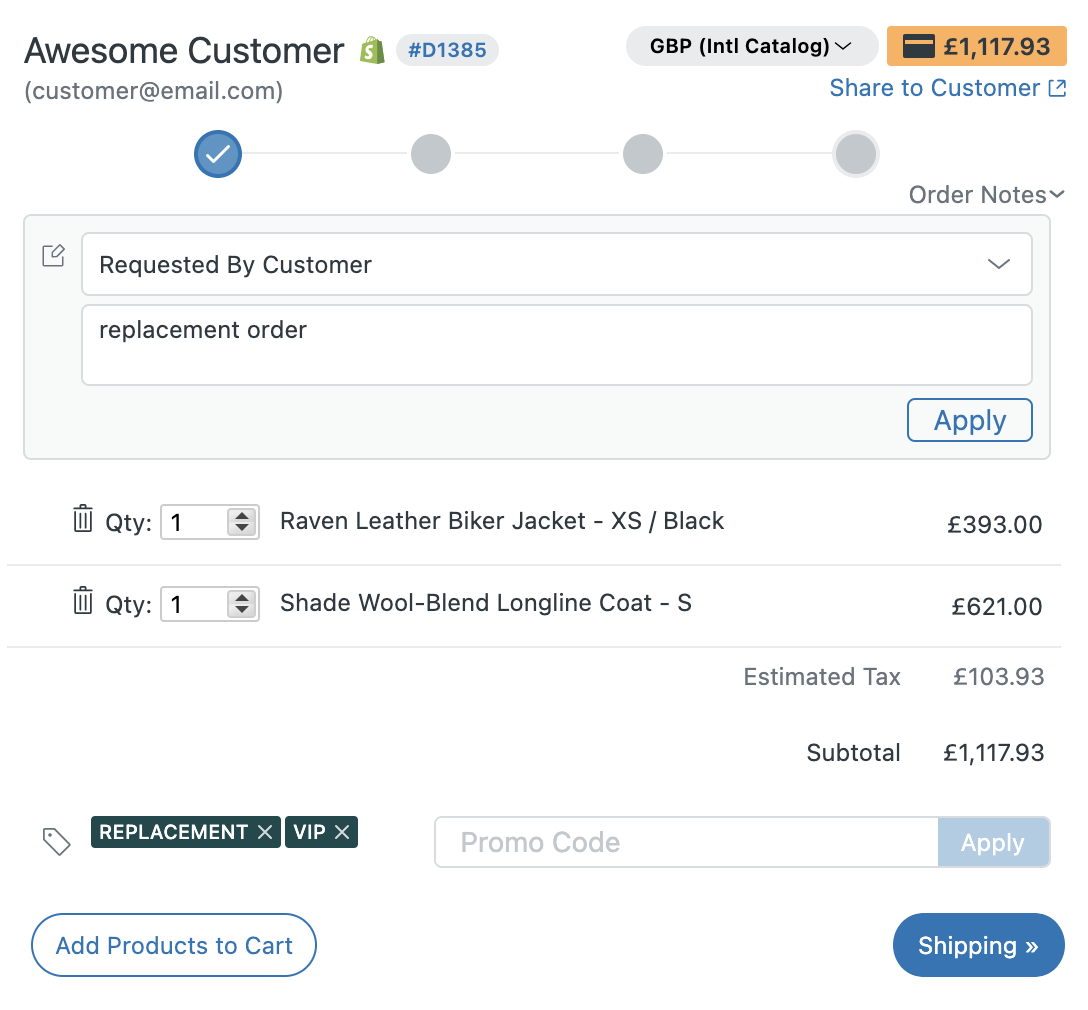
Task: Click the credit card total £1,117.93 button
Action: pyautogui.click(x=976, y=46)
